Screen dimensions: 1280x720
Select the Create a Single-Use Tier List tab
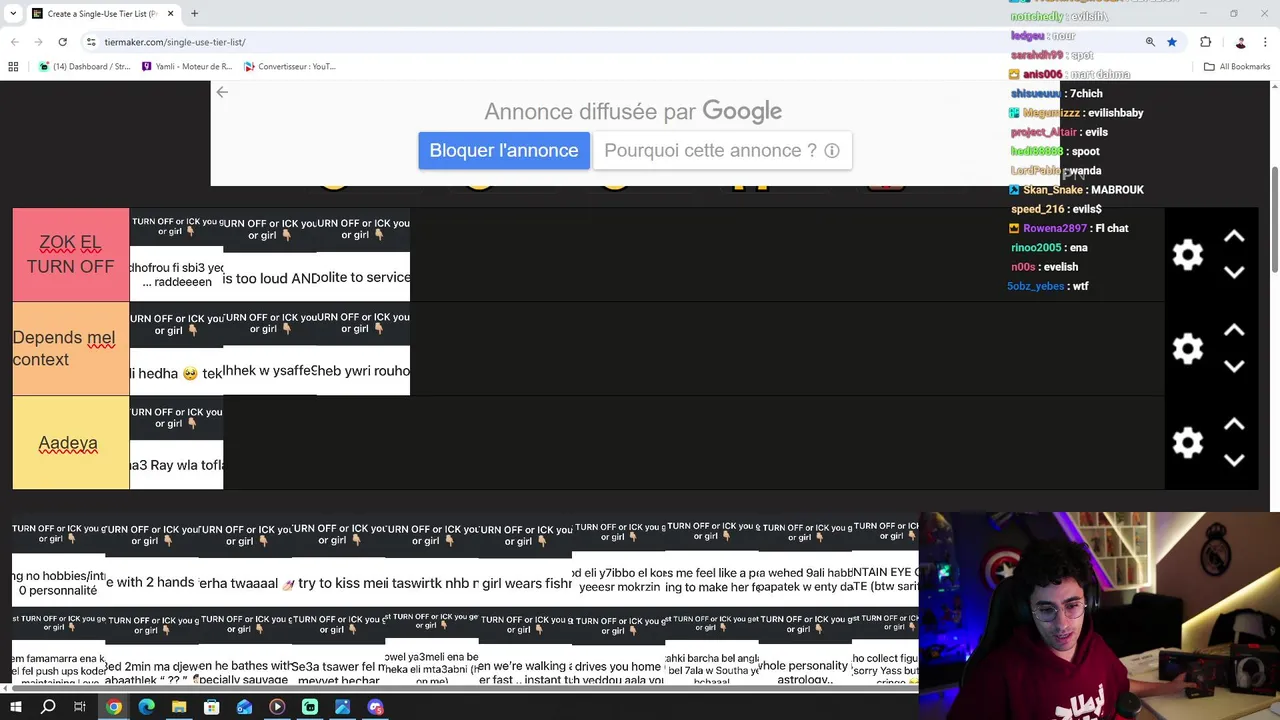tap(103, 14)
